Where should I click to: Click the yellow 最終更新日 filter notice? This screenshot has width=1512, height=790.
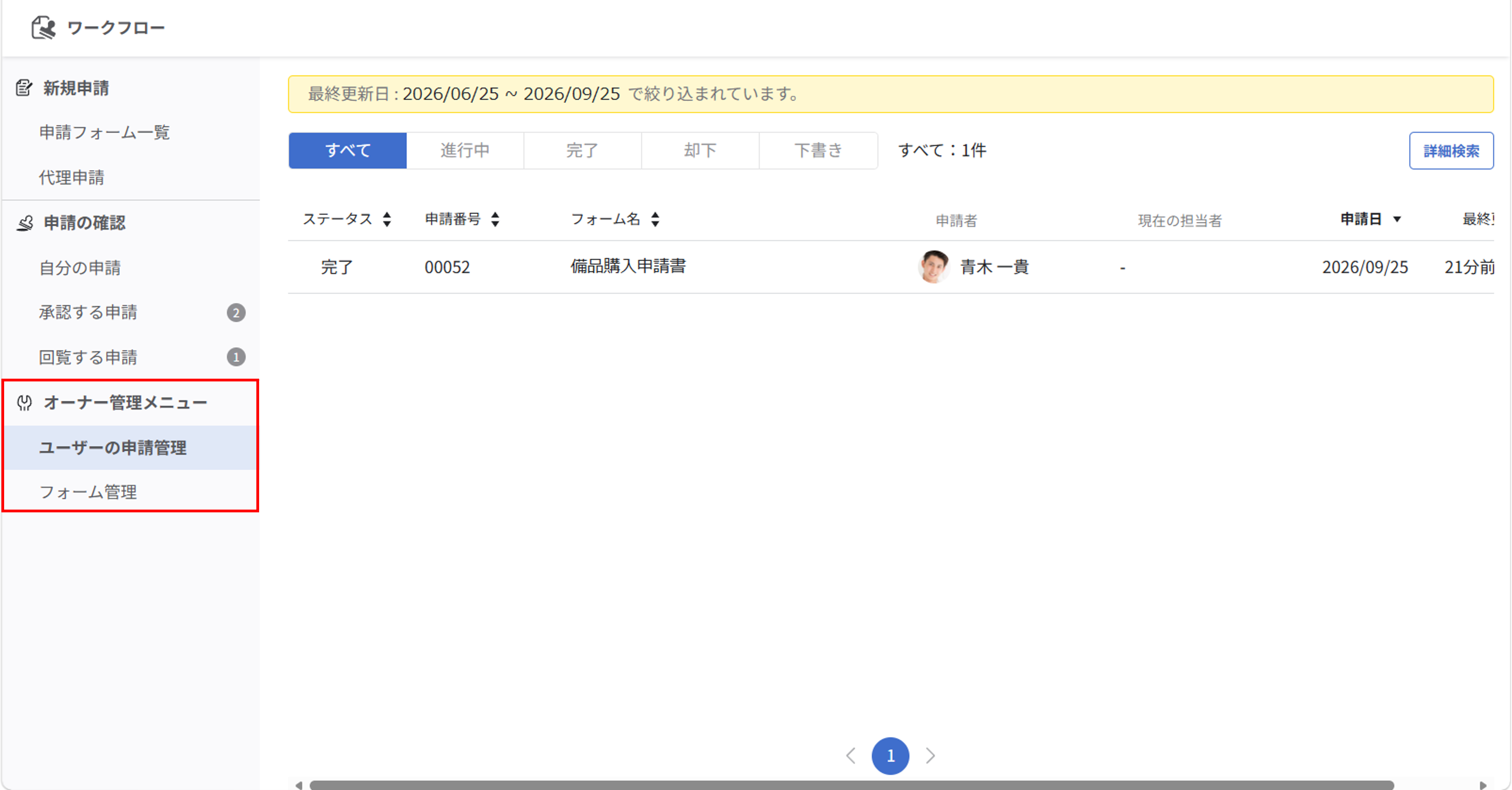tap(890, 94)
